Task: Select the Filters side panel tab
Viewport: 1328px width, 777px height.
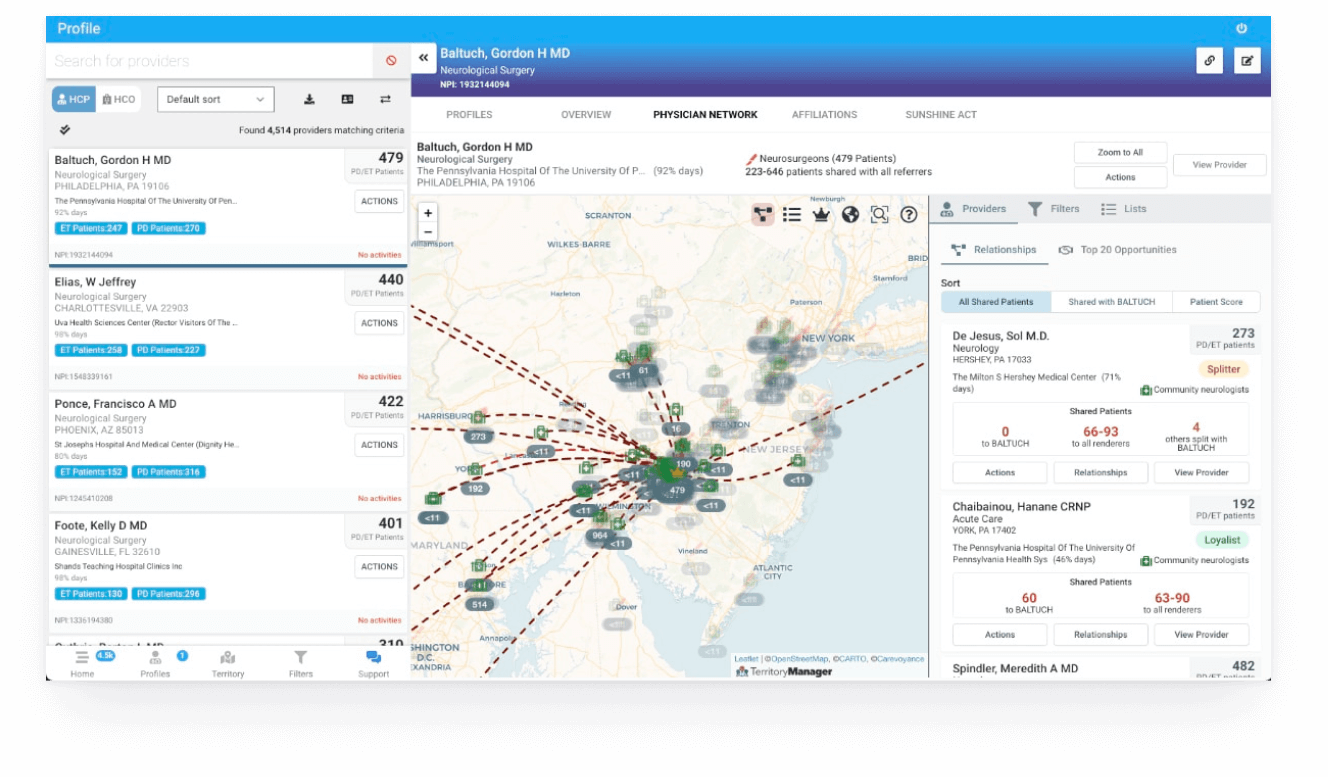Action: tap(1054, 209)
